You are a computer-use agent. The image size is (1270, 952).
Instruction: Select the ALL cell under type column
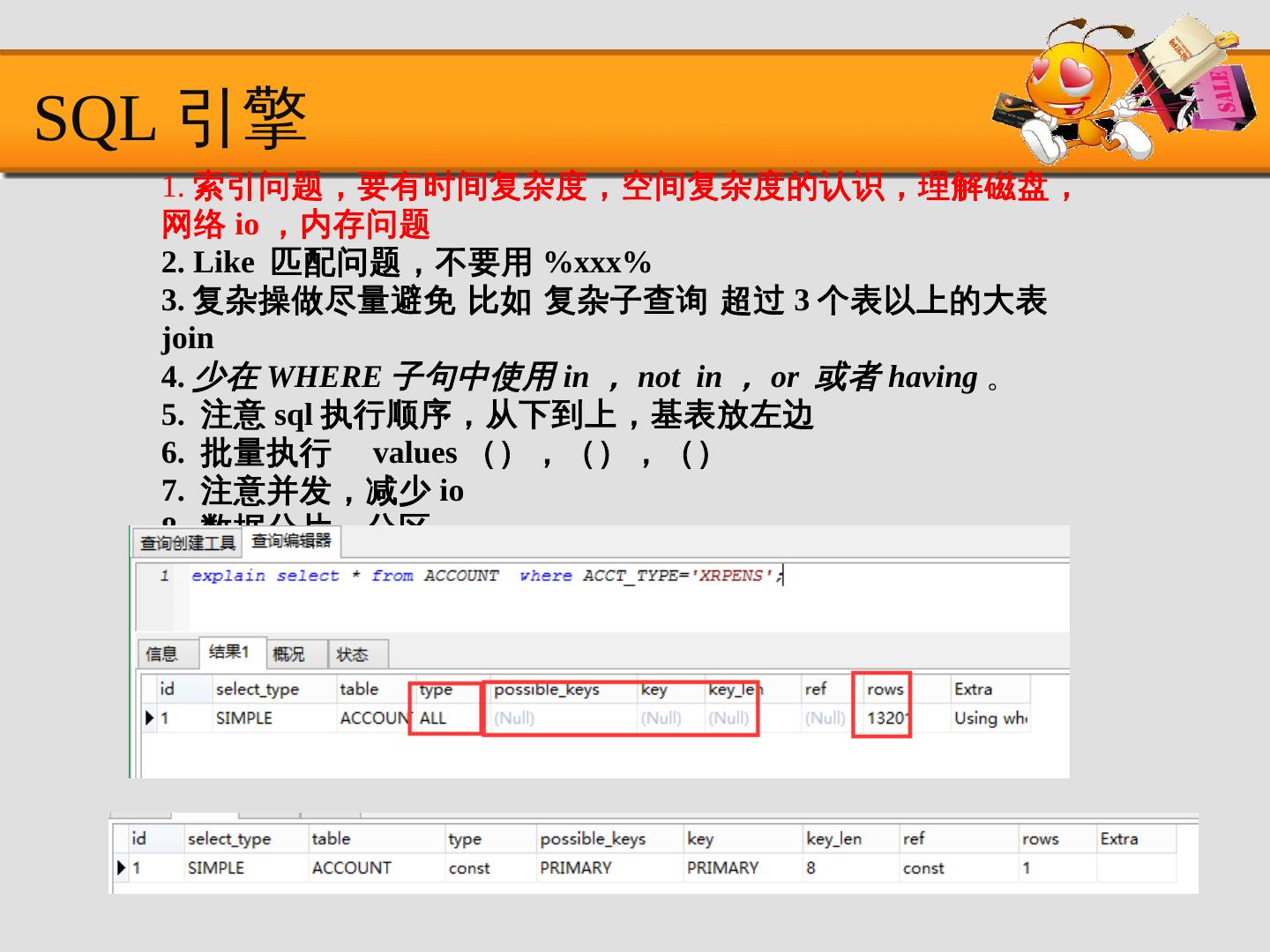(433, 718)
